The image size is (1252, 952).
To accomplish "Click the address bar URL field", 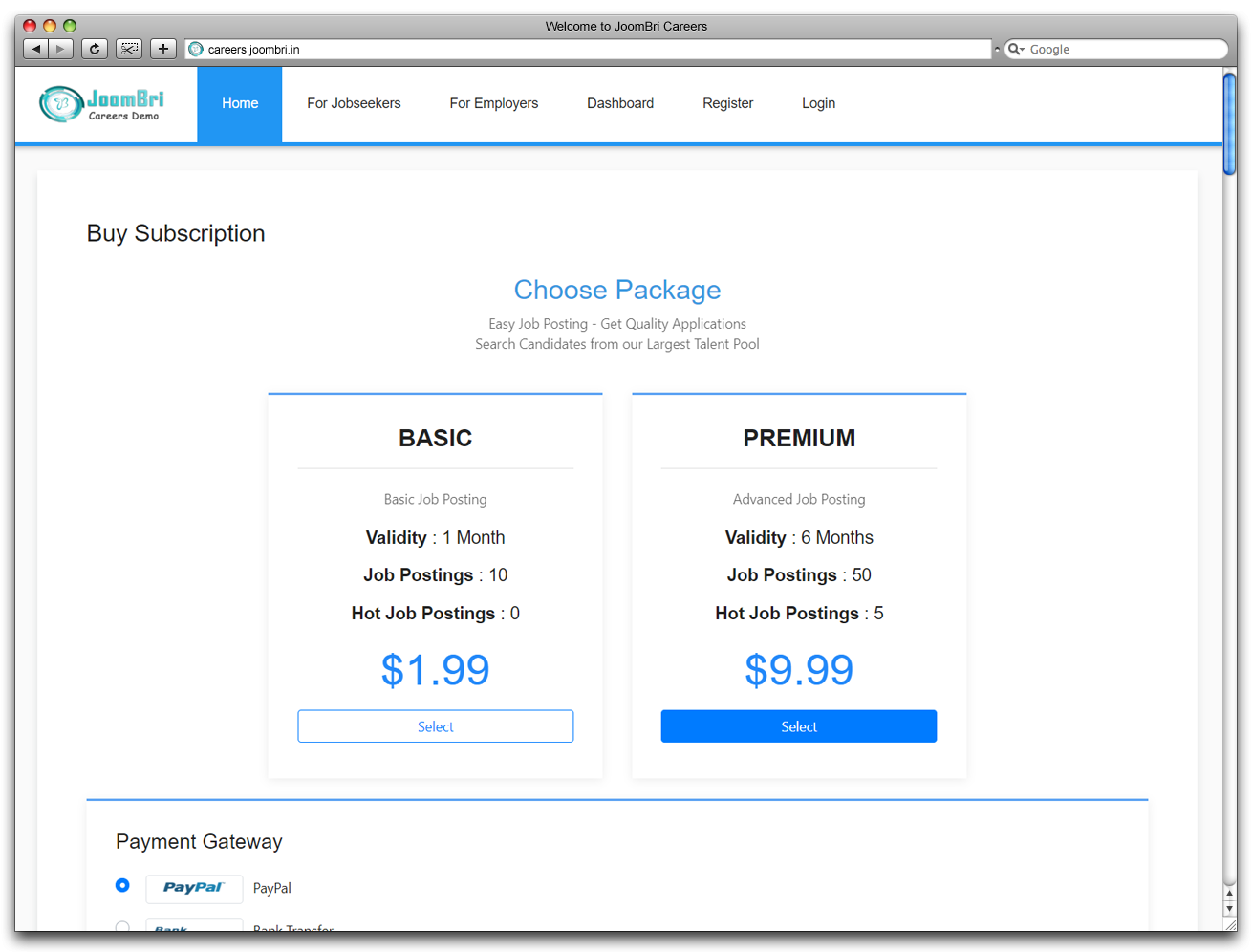I will [588, 49].
